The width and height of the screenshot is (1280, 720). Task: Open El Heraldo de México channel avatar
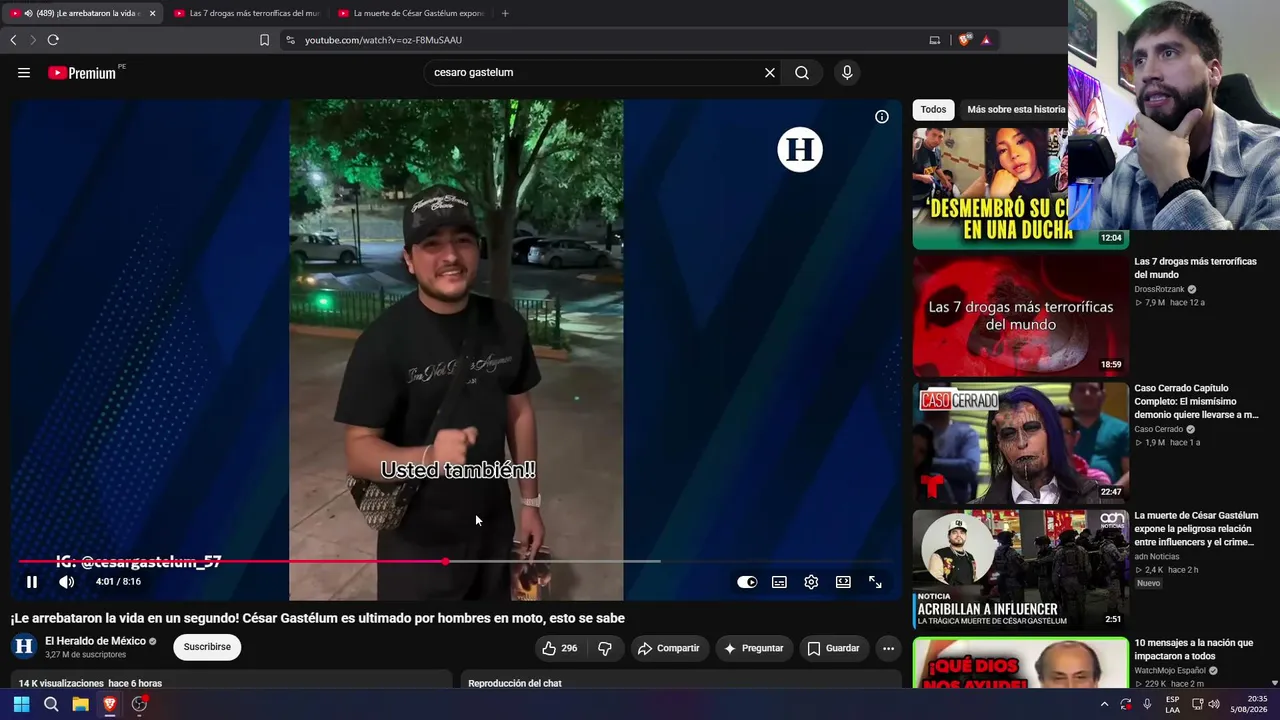coord(24,647)
